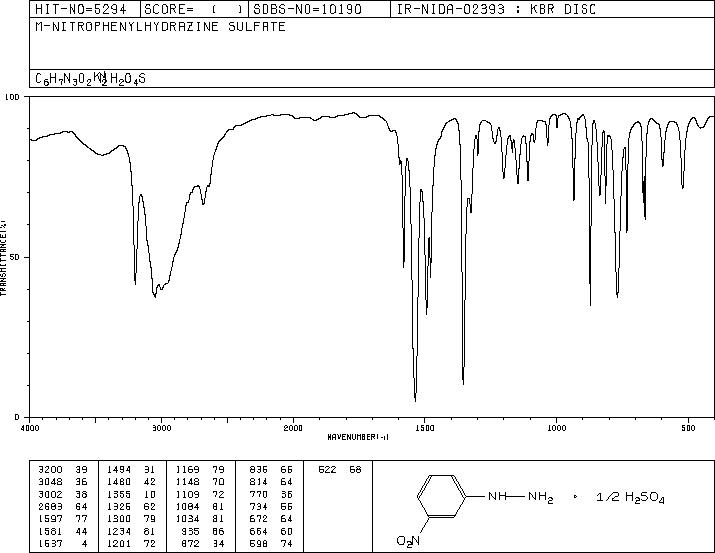Click the deepest absorption peak bottom near 1537
The width and height of the screenshot is (715, 553).
click(415, 398)
